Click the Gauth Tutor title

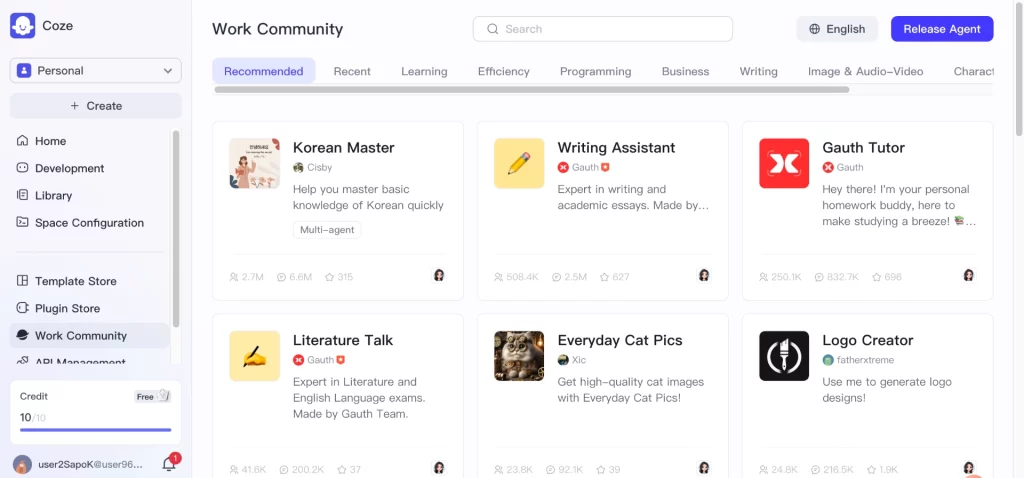(863, 148)
